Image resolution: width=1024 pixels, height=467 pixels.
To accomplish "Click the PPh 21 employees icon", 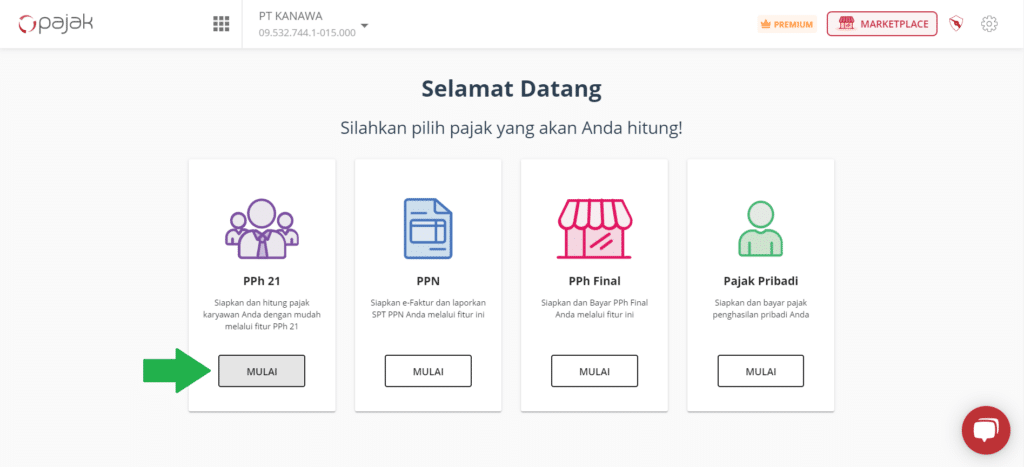I will click(262, 229).
